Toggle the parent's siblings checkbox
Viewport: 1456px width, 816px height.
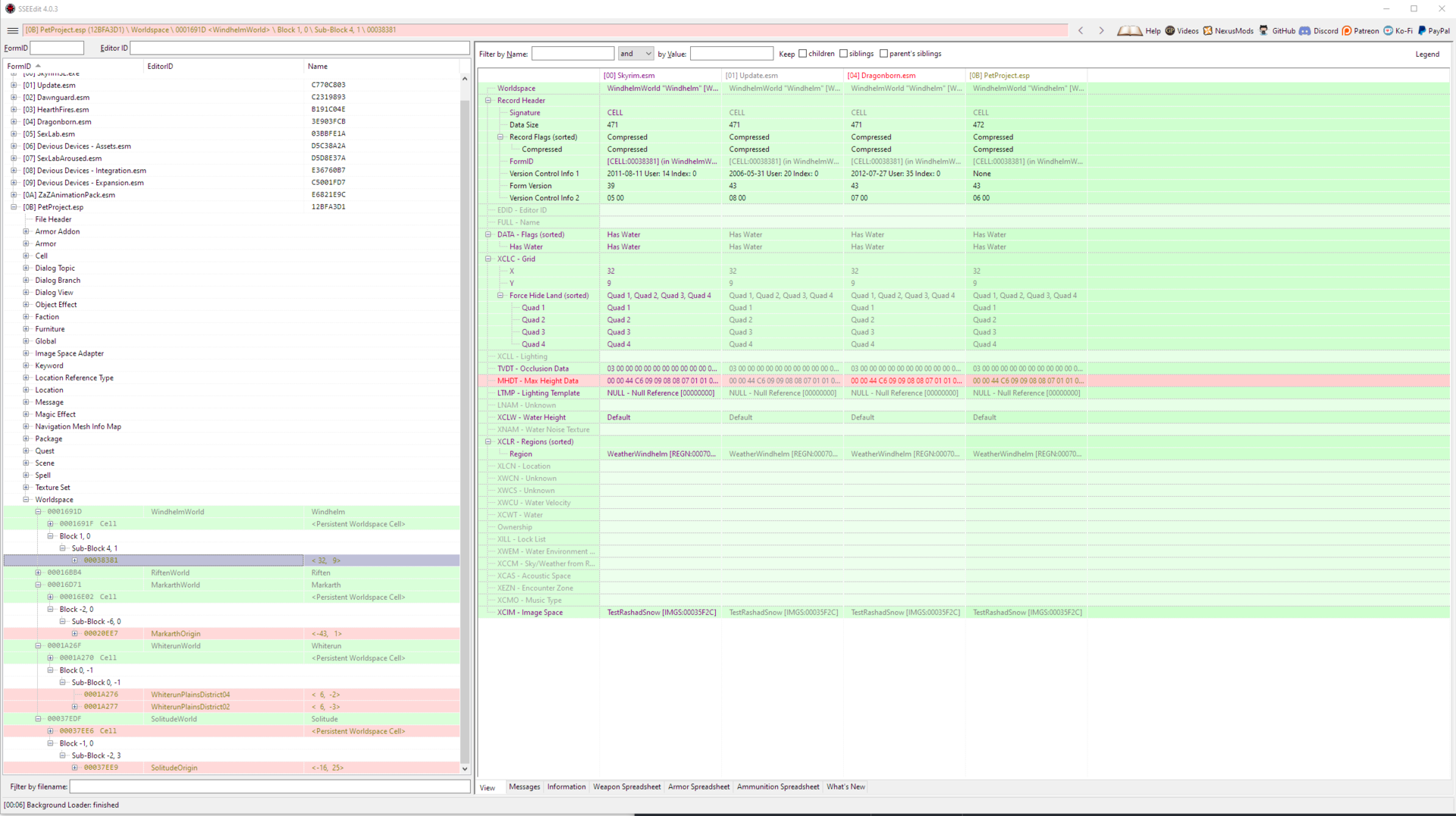point(883,54)
